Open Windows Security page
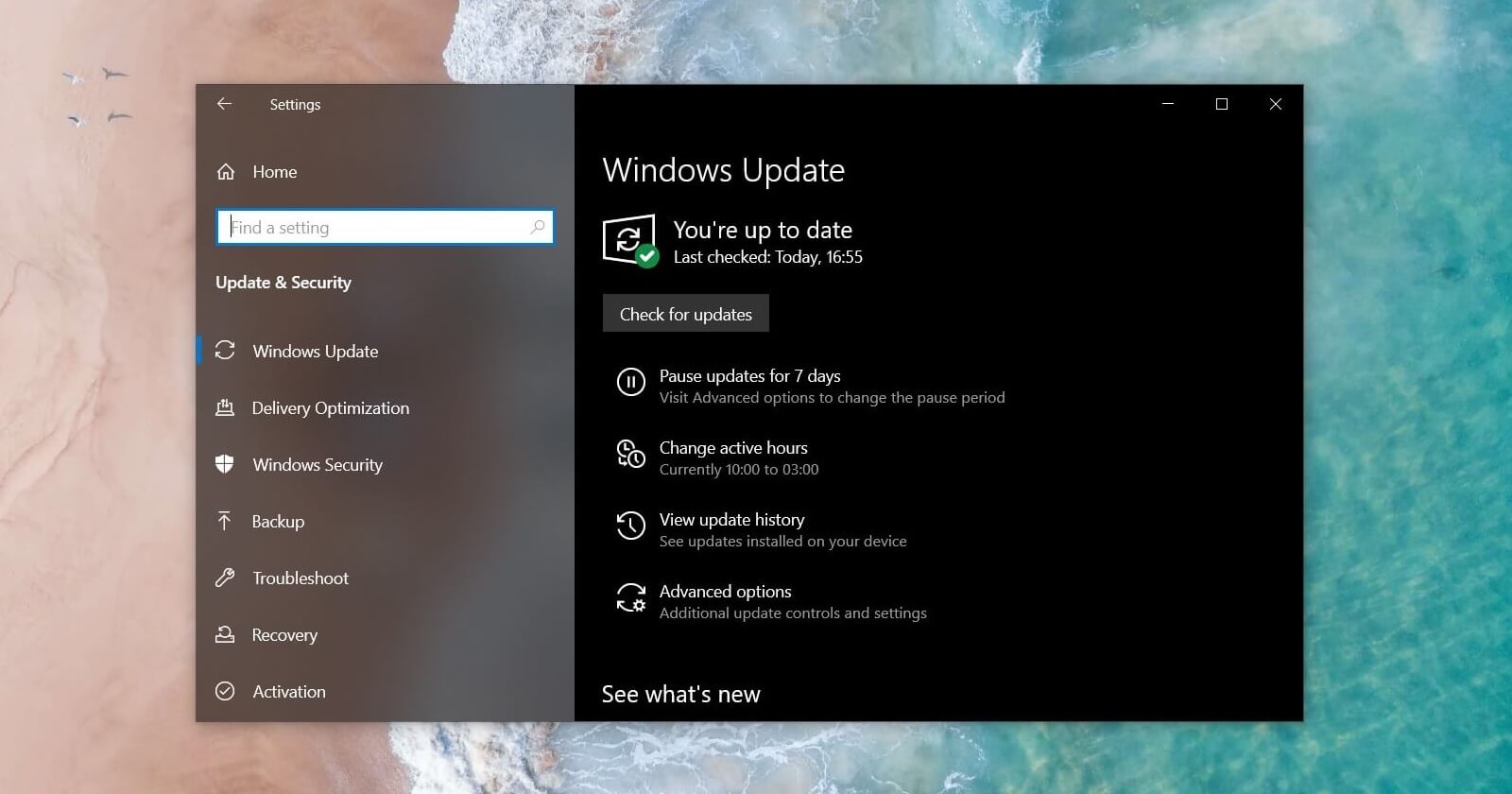1512x794 pixels. click(318, 464)
